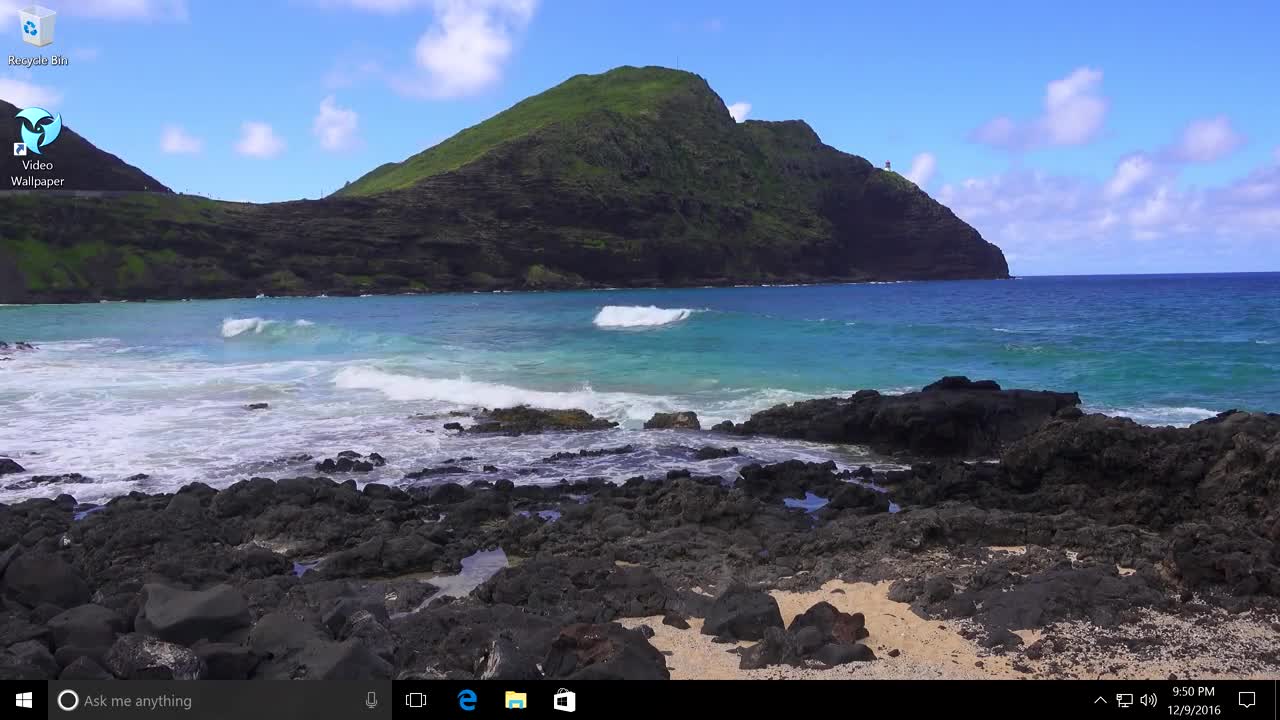Screen dimensions: 1280x720
Task: Open Task View to see virtual desktops
Action: 416,700
